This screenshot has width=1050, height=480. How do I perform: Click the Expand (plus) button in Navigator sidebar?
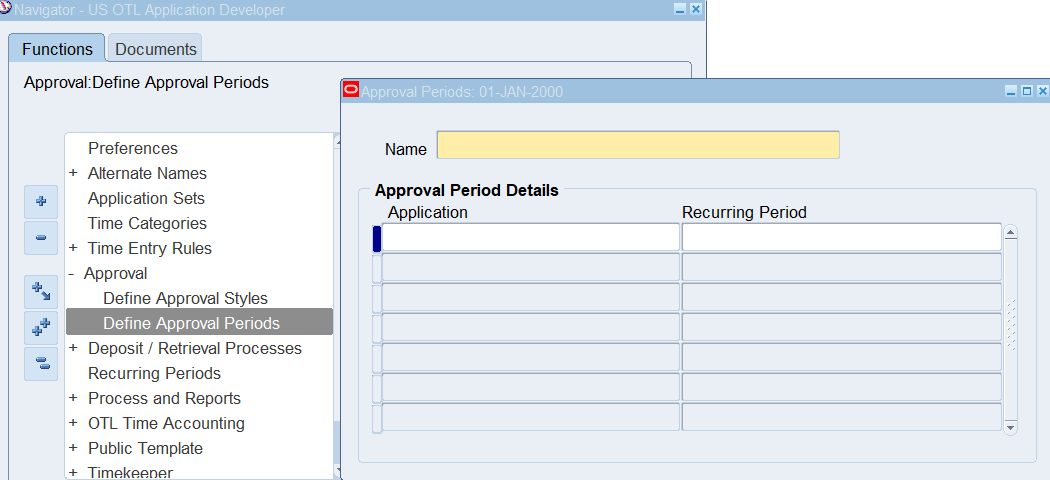tap(41, 201)
